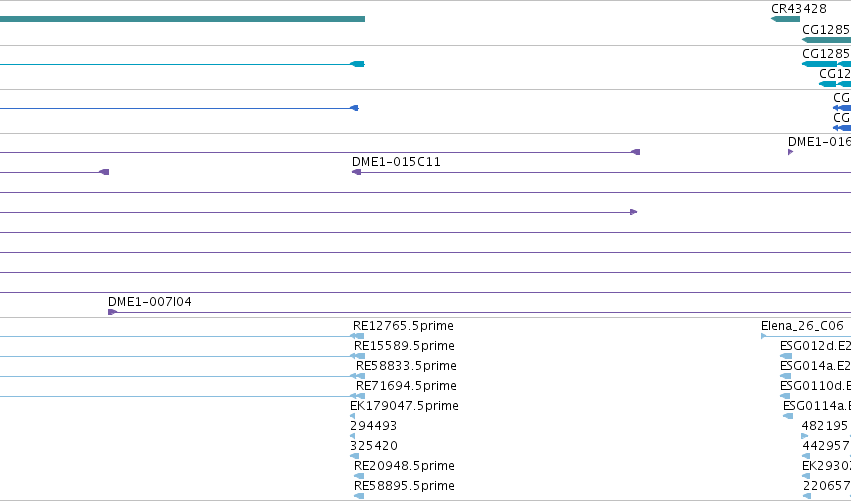The height and width of the screenshot is (501, 851).
Task: Select the DME1-007I04 start arrow
Action: (112, 312)
